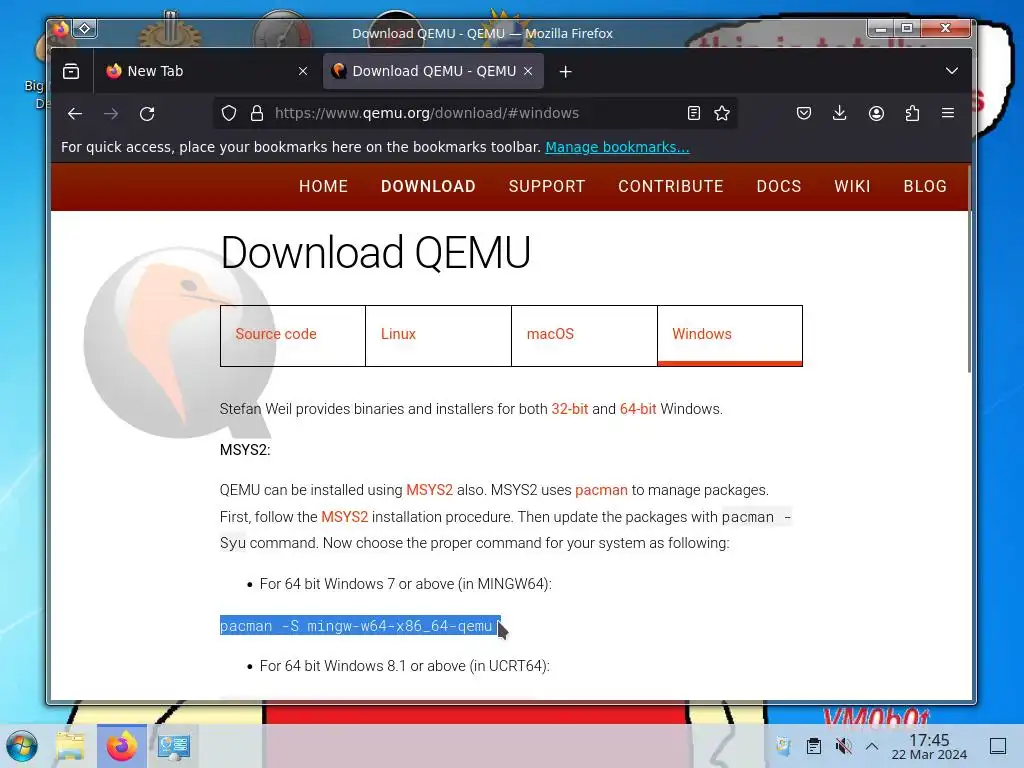The width and height of the screenshot is (1024, 768).
Task: Open system settings taskbar icon
Action: point(173,746)
